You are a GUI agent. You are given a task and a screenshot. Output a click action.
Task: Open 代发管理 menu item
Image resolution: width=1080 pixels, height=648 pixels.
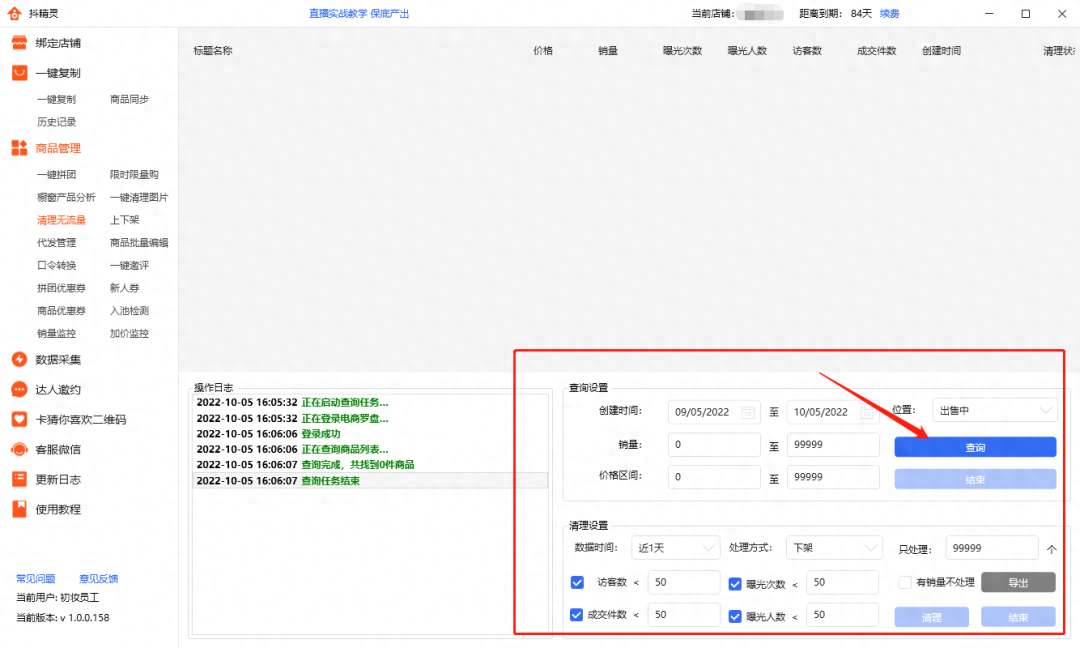pyautogui.click(x=56, y=242)
